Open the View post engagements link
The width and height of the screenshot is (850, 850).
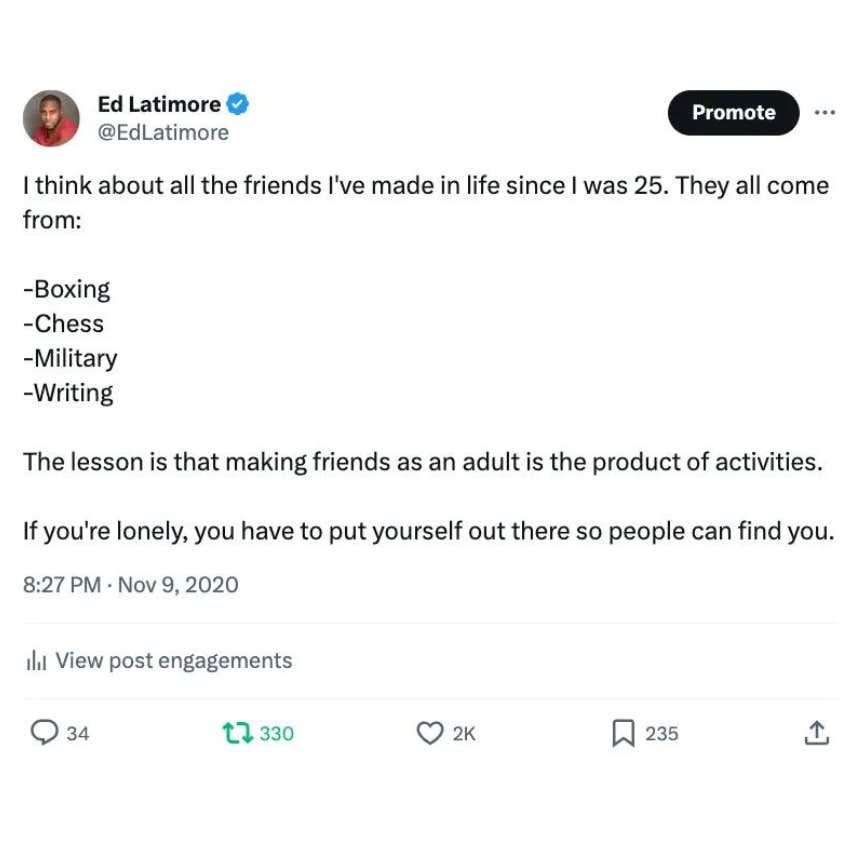point(174,661)
